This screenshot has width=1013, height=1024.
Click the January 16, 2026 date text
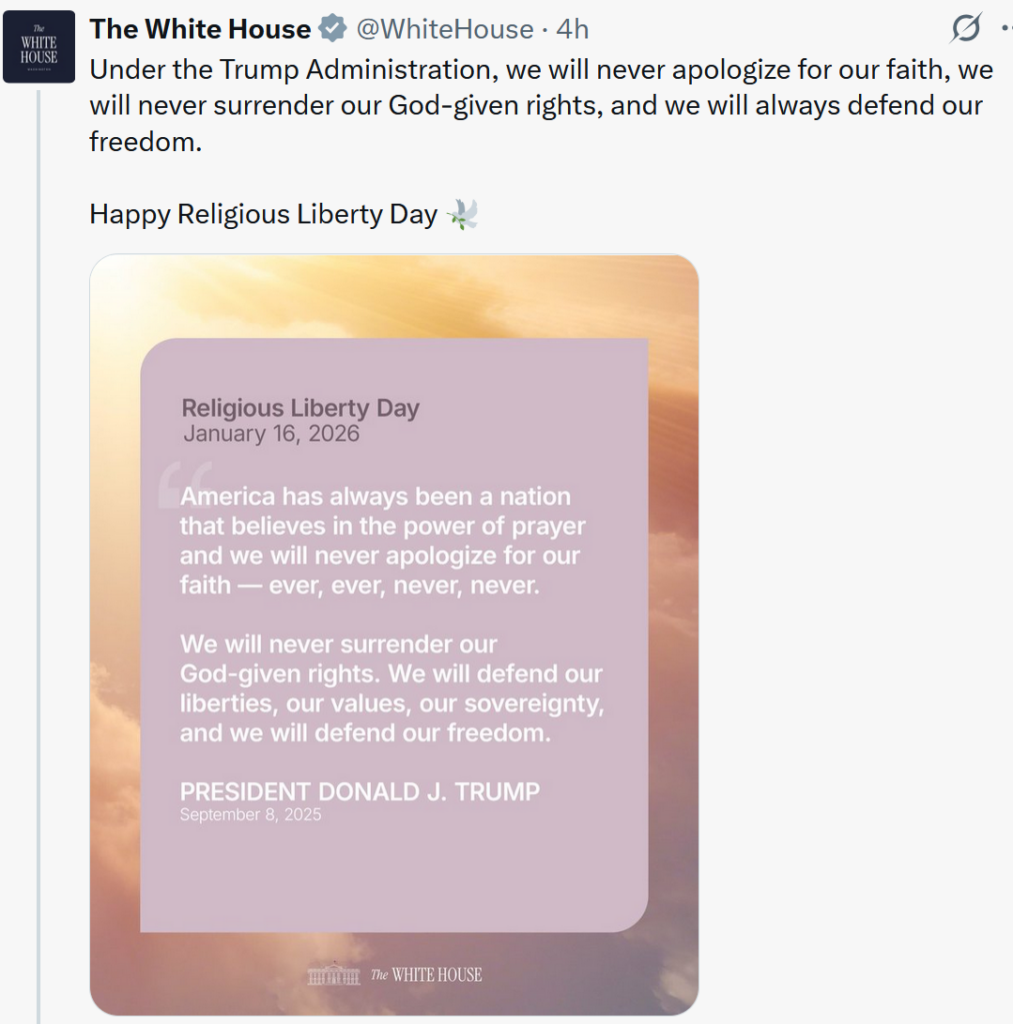pyautogui.click(x=271, y=434)
